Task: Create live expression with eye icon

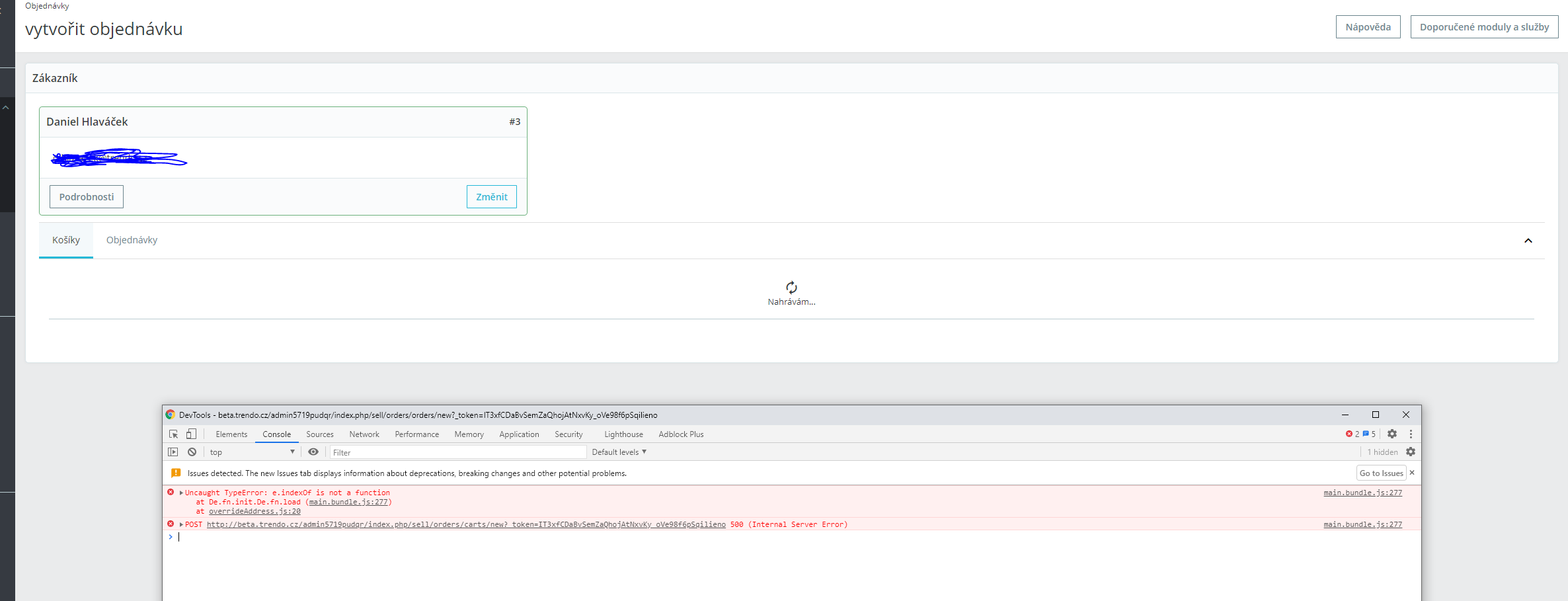Action: pyautogui.click(x=313, y=452)
